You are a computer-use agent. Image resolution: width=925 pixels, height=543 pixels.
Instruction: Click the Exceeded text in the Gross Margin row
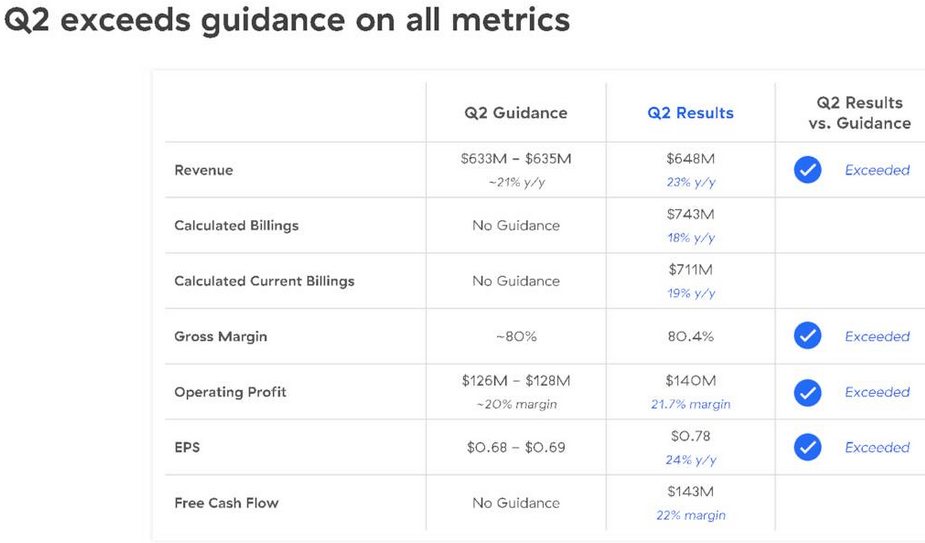tap(877, 336)
